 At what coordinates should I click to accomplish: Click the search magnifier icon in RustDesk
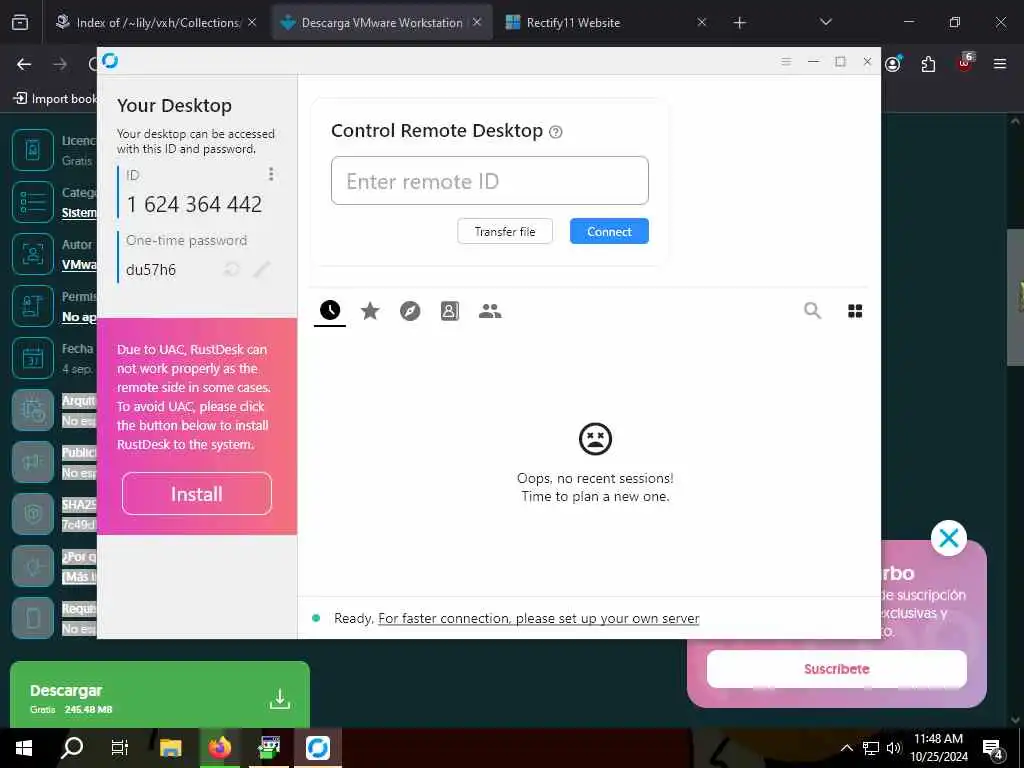812,311
